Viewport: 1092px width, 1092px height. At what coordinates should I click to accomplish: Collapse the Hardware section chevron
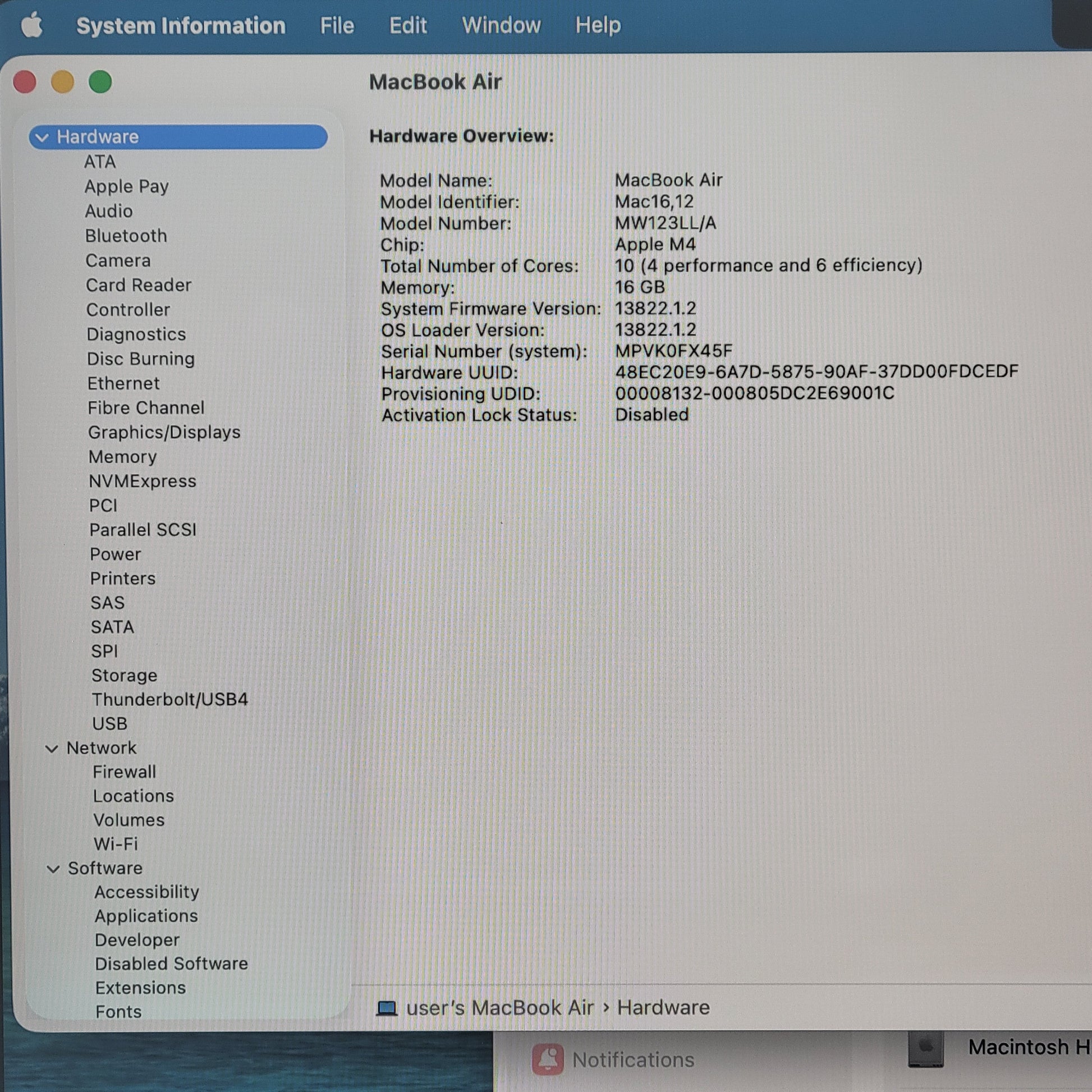[x=42, y=137]
